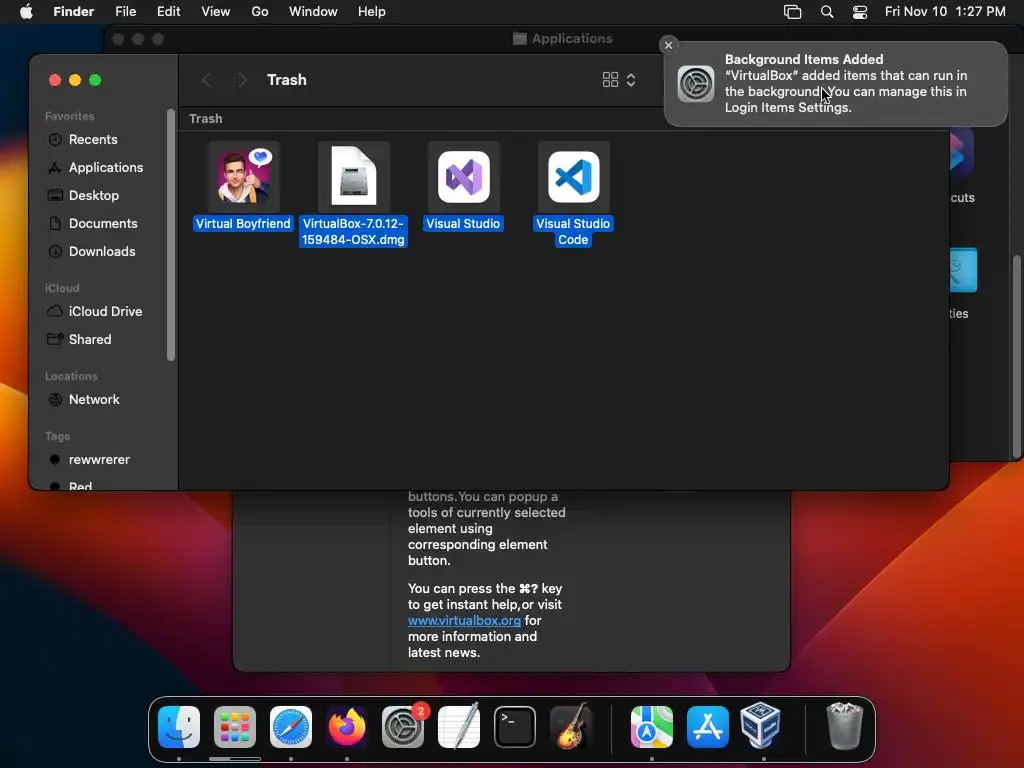
Task: Open iCloud Drive in the sidebar
Action: 104,312
